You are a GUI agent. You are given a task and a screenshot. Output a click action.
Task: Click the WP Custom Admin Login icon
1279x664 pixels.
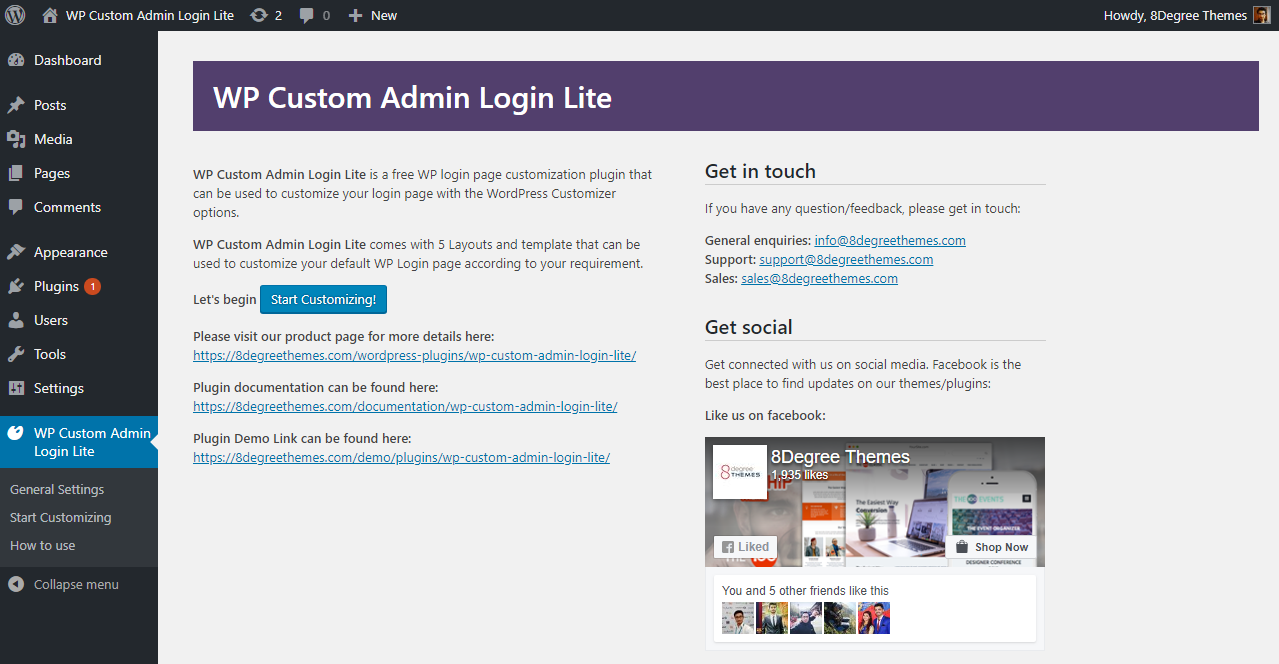[x=16, y=433]
